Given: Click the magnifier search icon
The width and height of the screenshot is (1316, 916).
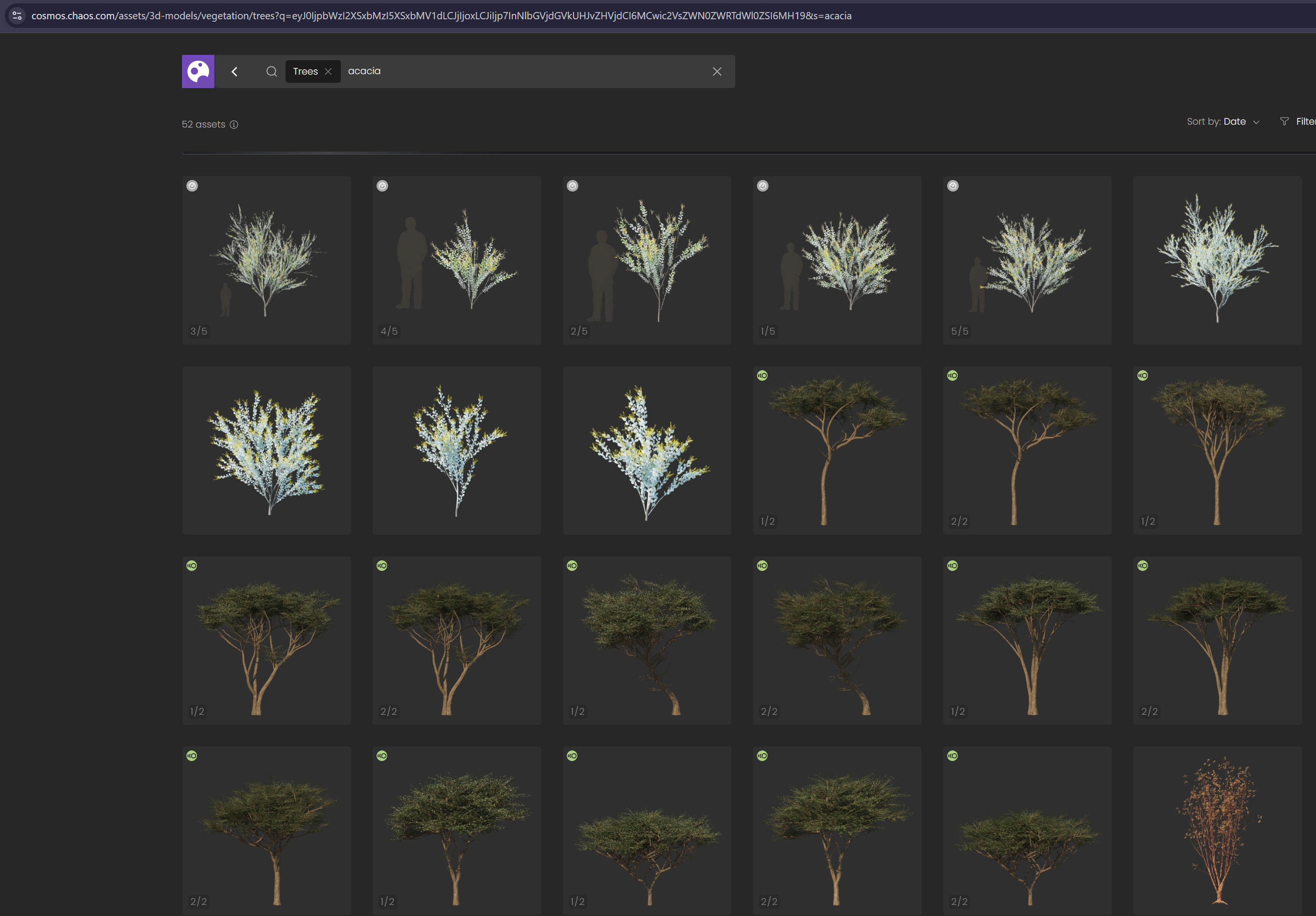Looking at the screenshot, I should (x=271, y=72).
